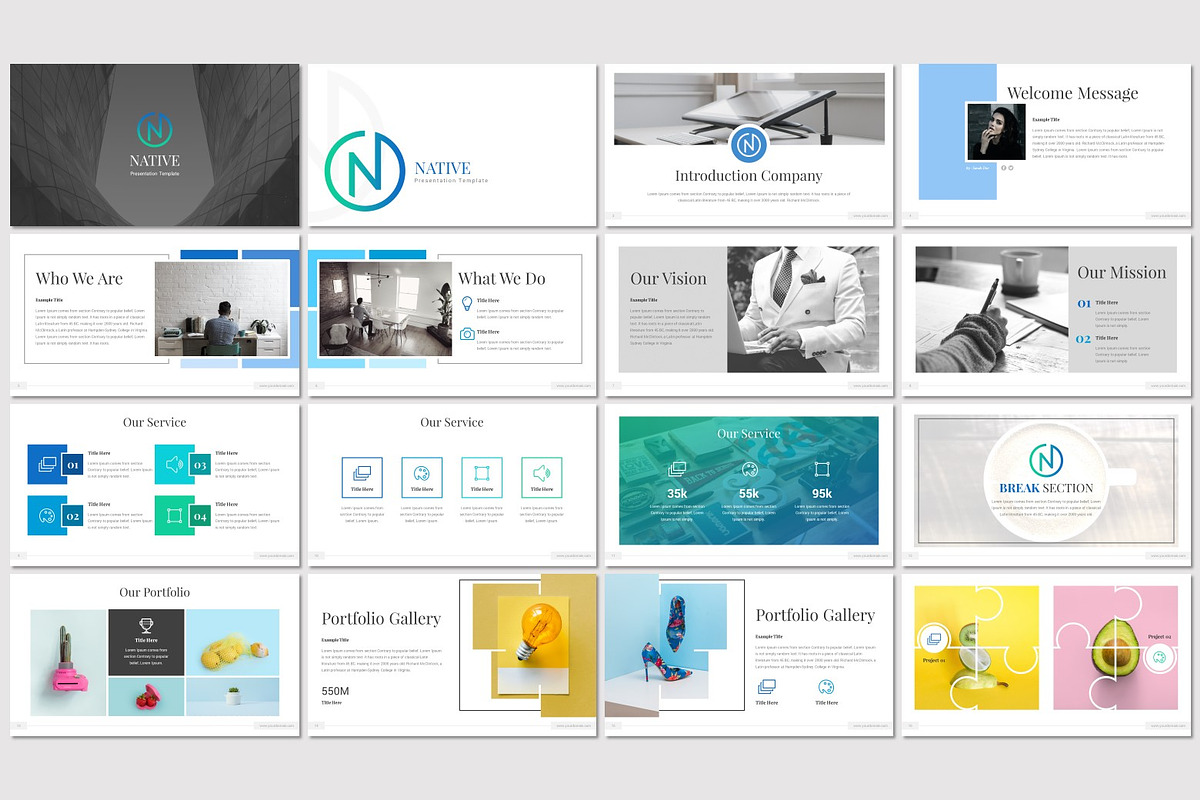The width and height of the screenshot is (1200, 800).
Task: Click the white frame icon above 95k
Action: pos(822,469)
